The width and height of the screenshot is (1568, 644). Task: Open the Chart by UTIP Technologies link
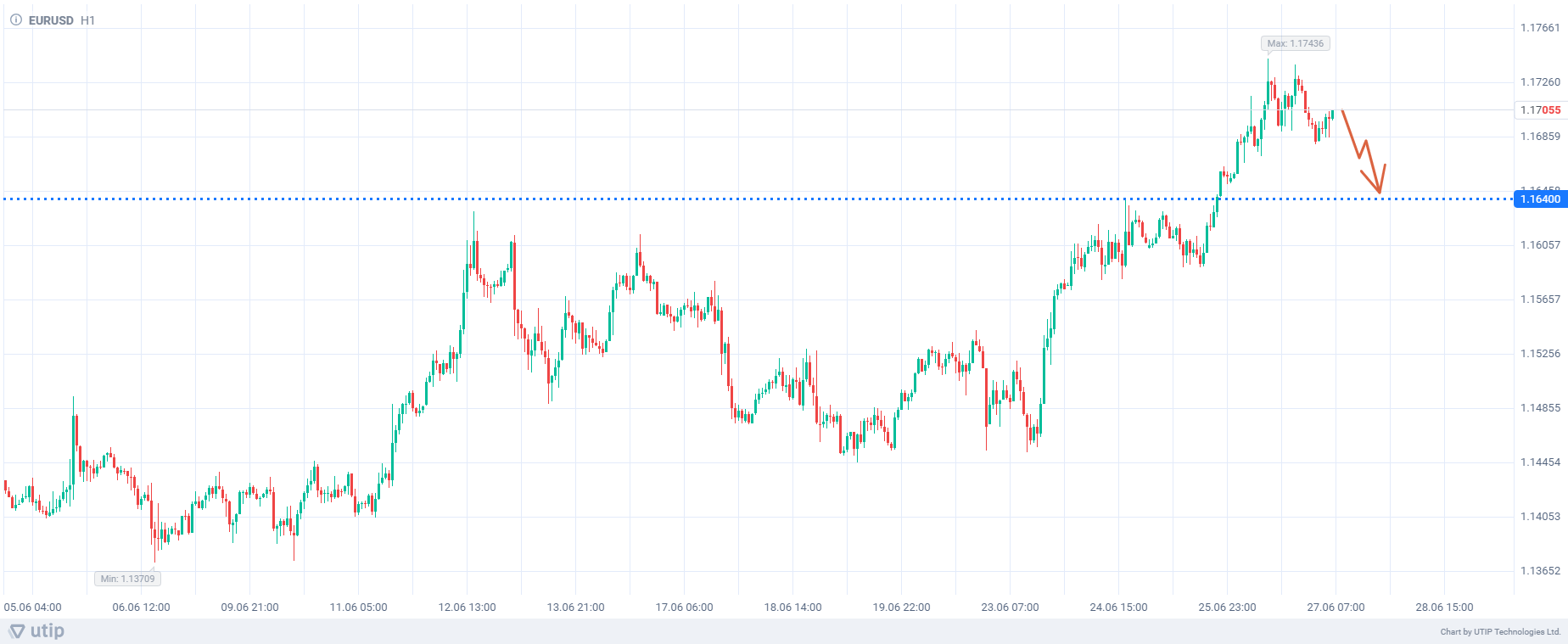1500,631
